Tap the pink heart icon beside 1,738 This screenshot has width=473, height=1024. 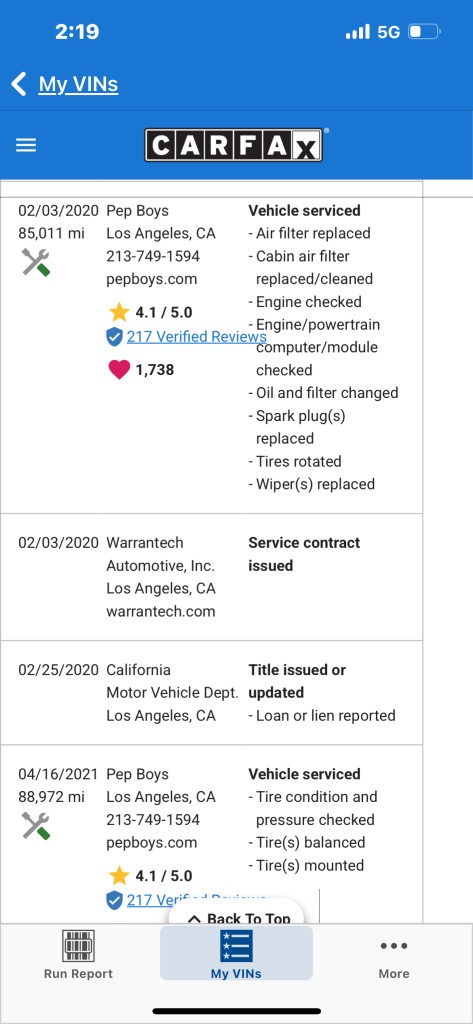coord(119,370)
